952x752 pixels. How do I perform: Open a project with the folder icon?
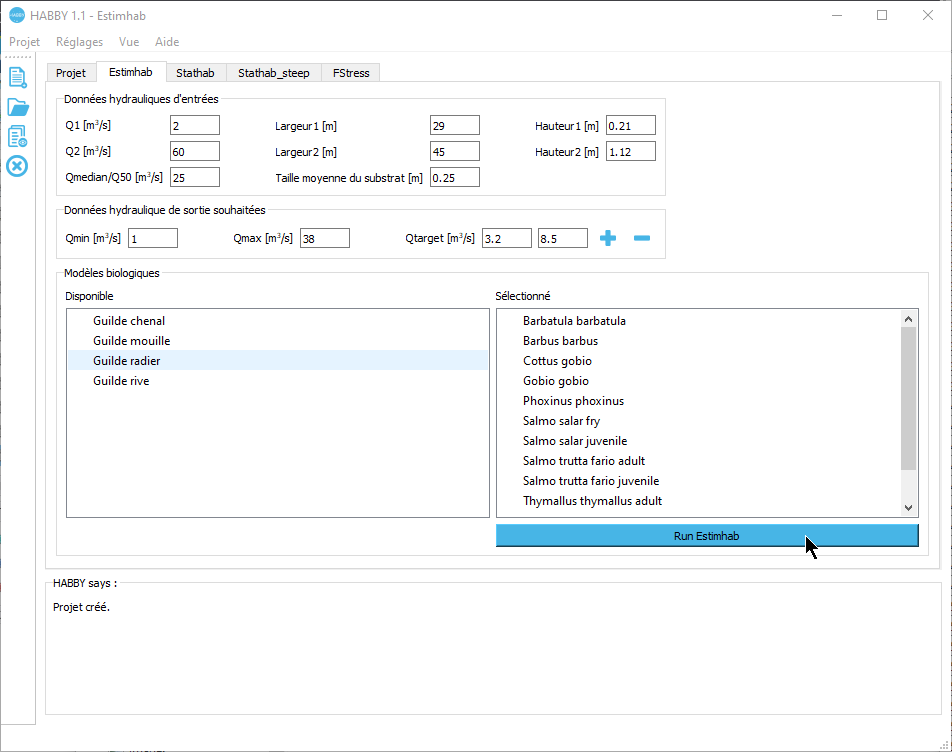(x=17, y=107)
